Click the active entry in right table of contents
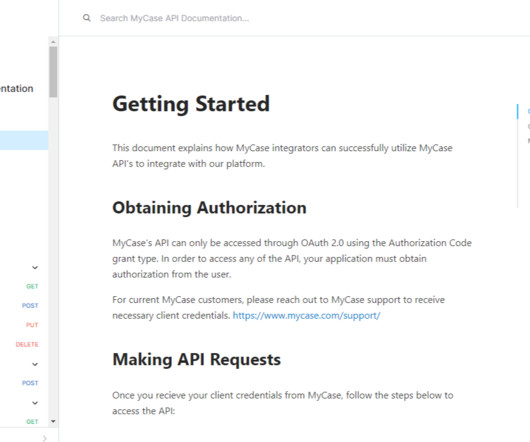This screenshot has height=442, width=530. pos(528,111)
